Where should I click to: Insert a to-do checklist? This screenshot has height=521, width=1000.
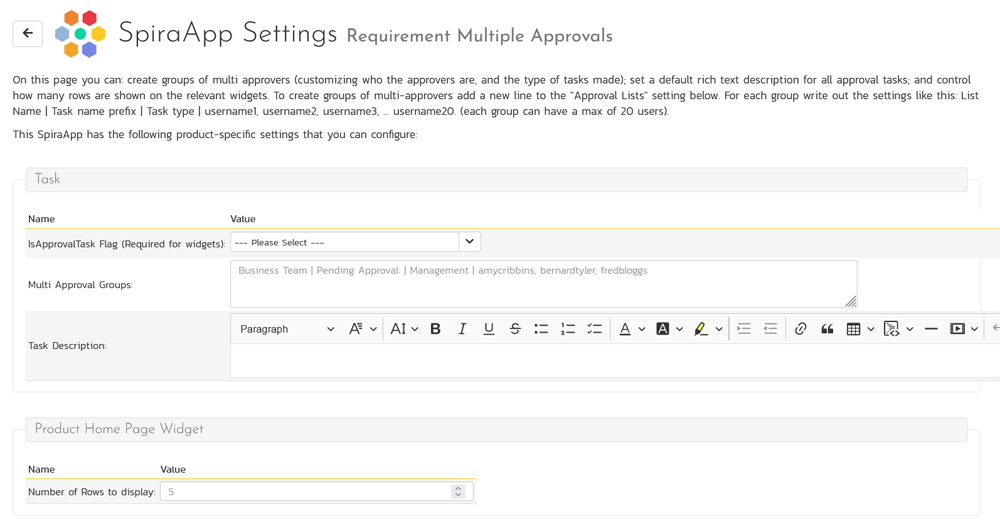[594, 329]
